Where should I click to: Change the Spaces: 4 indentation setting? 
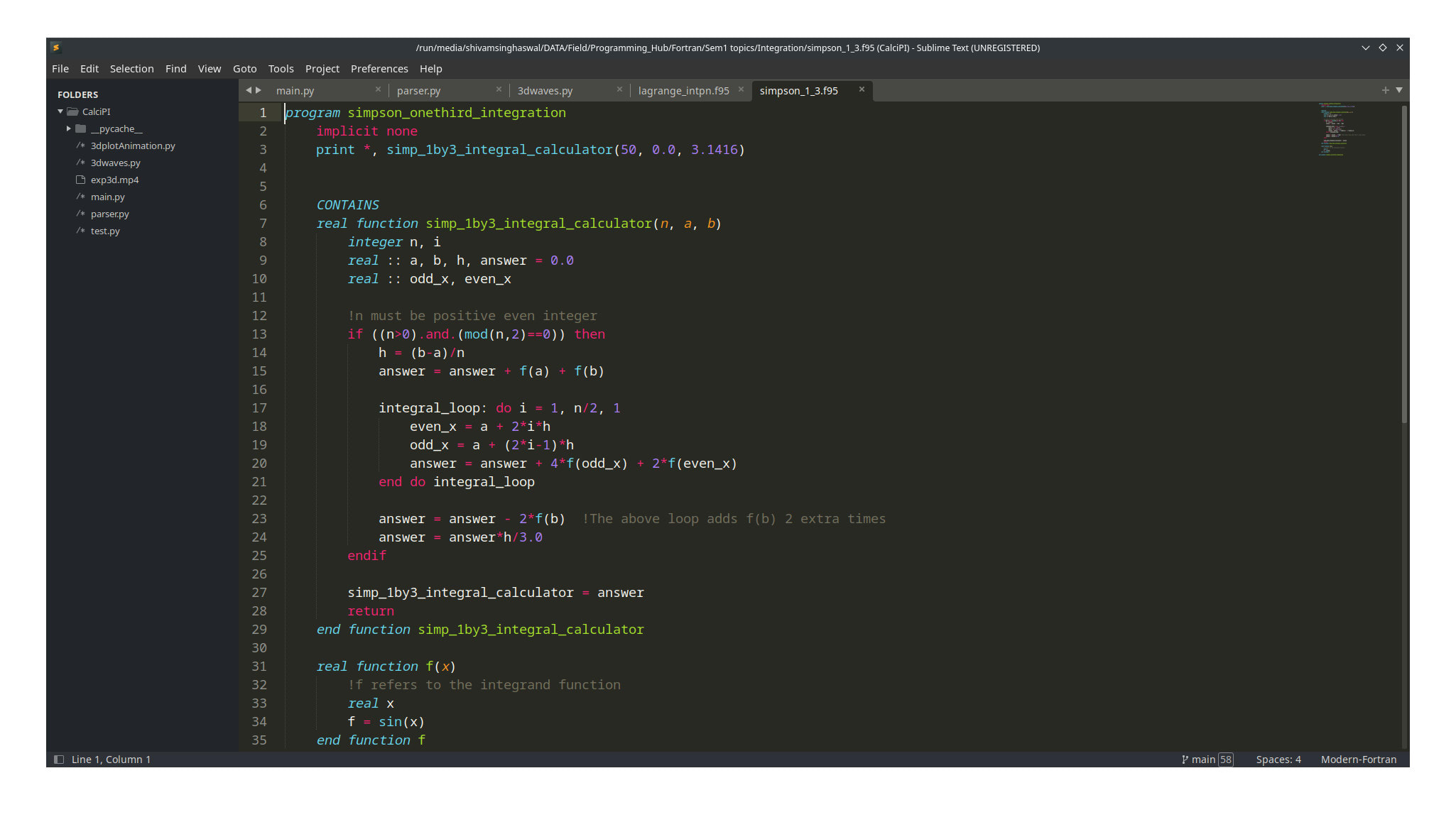[x=1278, y=760]
